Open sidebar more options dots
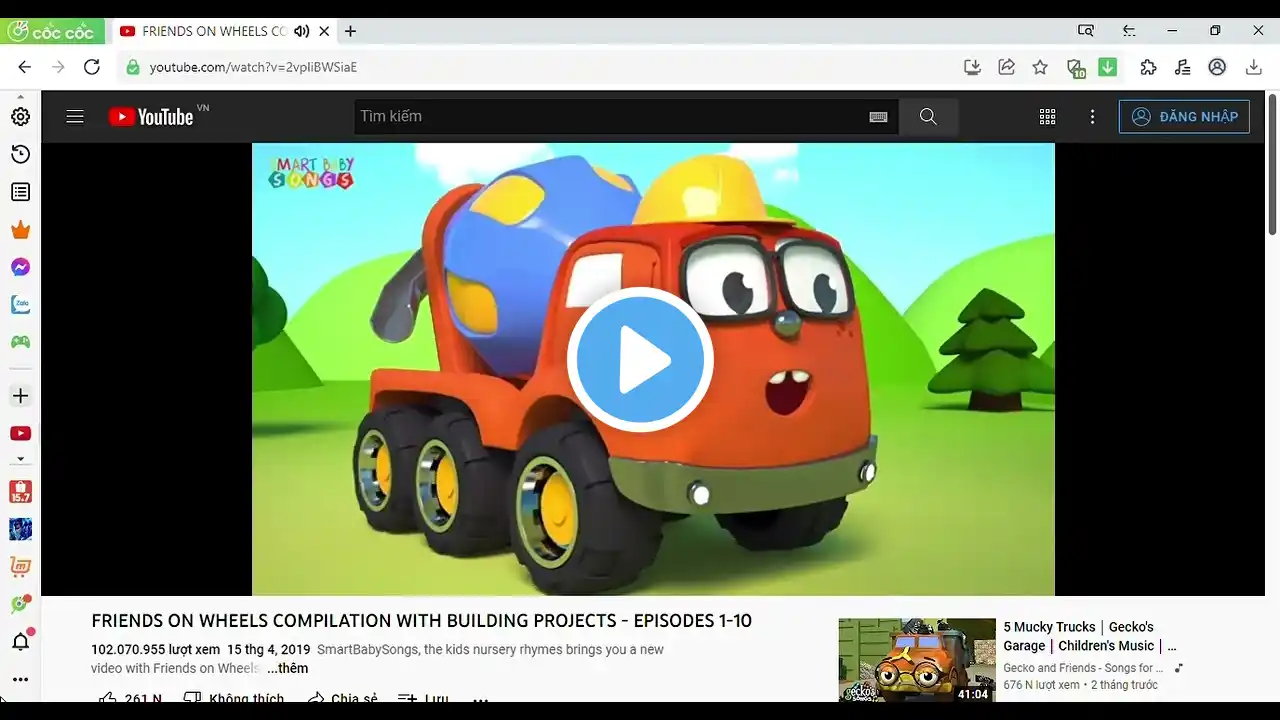This screenshot has width=1280, height=720. tap(20, 679)
